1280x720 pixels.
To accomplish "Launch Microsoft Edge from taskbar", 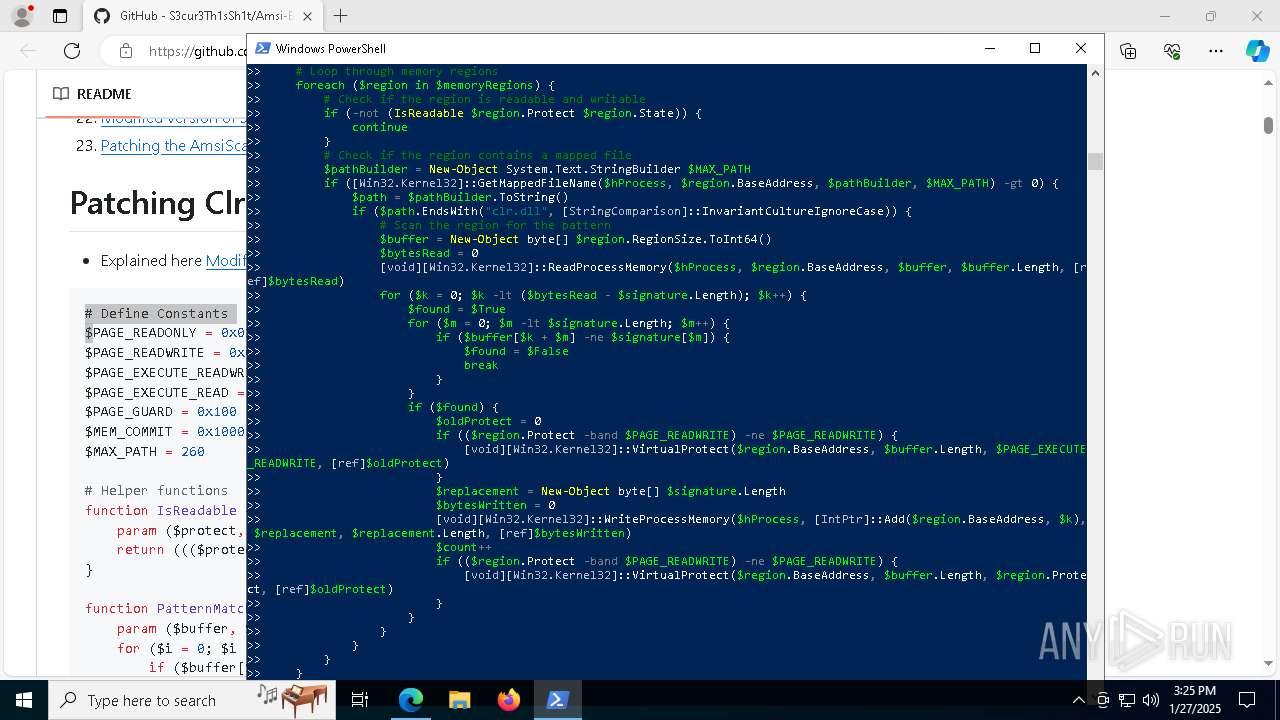I will coord(411,700).
